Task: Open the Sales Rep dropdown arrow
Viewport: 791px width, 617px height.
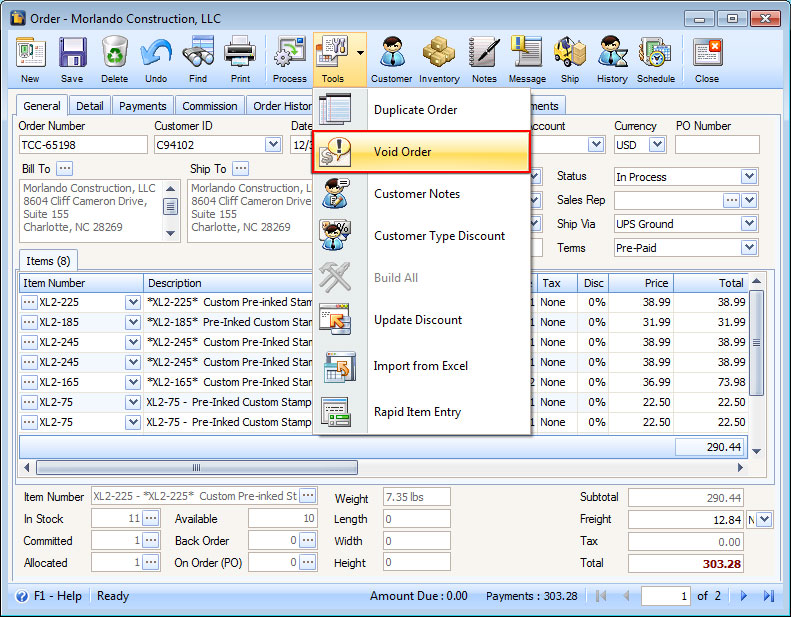Action: [x=749, y=200]
